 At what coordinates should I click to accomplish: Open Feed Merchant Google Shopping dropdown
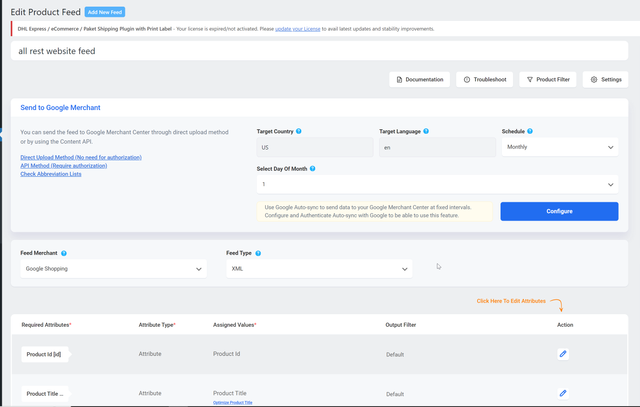point(113,269)
